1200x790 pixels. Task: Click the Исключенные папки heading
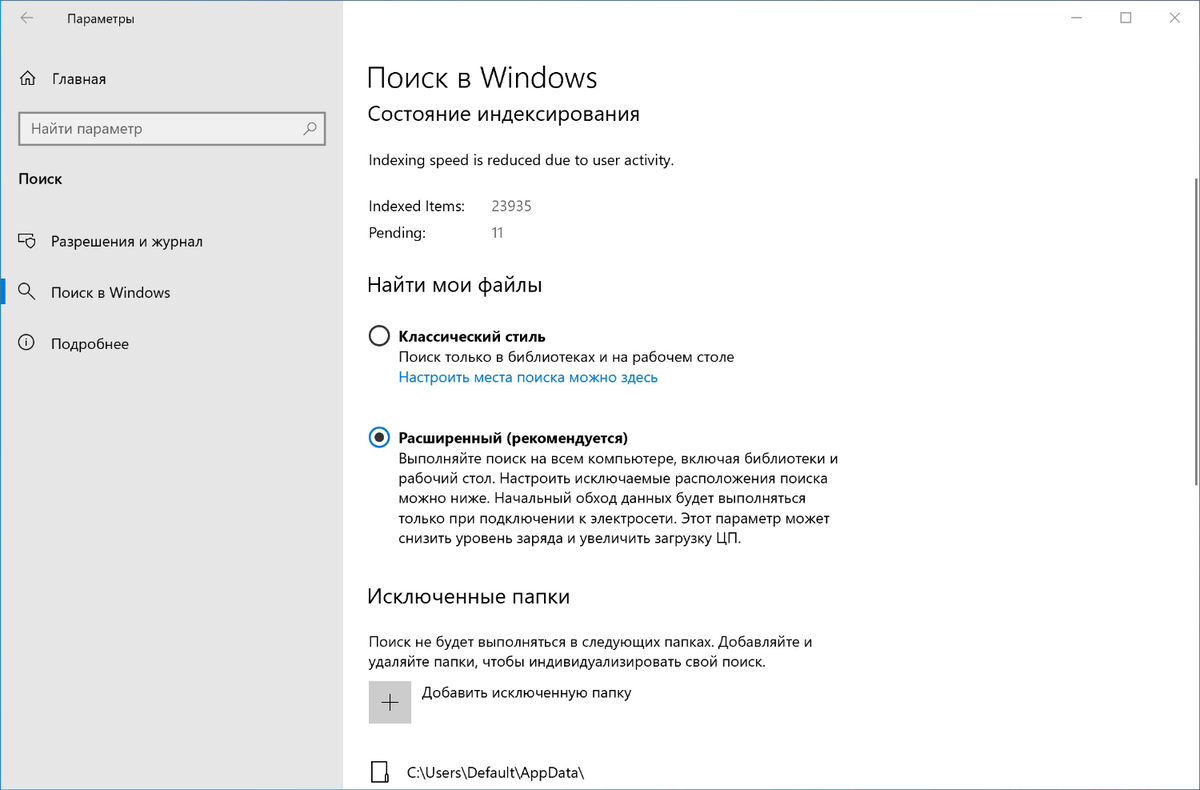(469, 596)
